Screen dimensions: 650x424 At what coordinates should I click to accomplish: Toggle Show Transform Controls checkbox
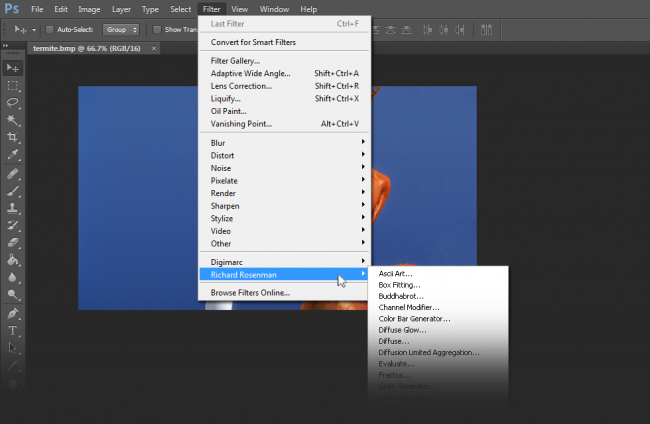(x=157, y=30)
